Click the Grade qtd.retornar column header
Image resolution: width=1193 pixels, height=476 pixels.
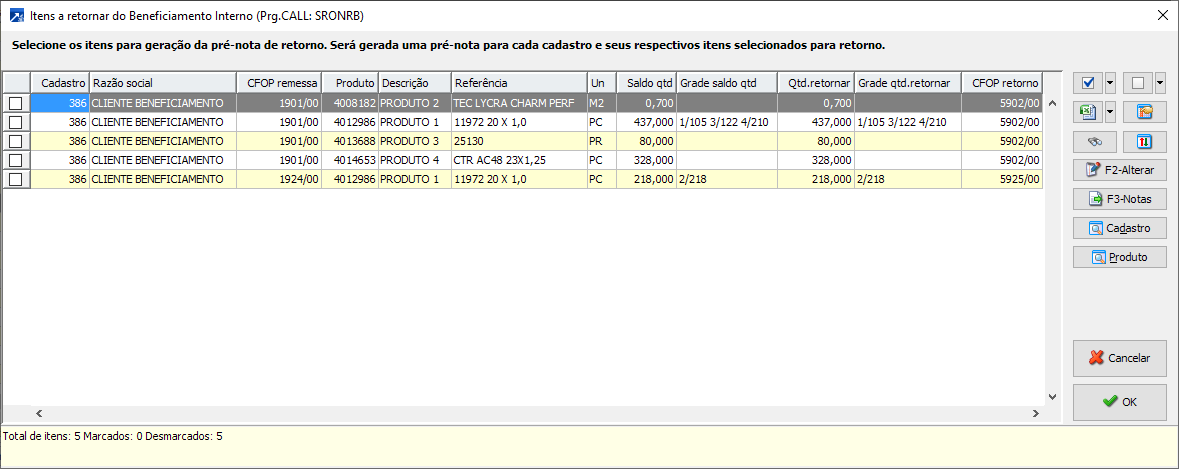[908, 83]
